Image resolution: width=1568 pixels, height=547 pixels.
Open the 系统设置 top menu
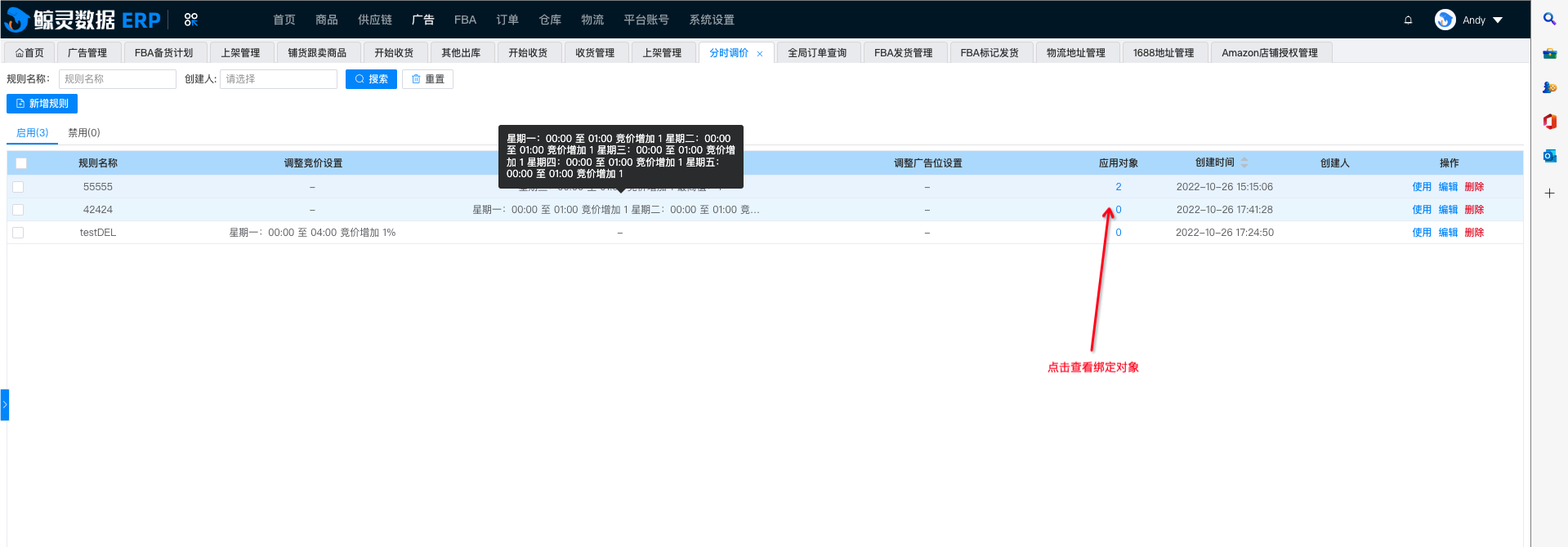pos(712,20)
